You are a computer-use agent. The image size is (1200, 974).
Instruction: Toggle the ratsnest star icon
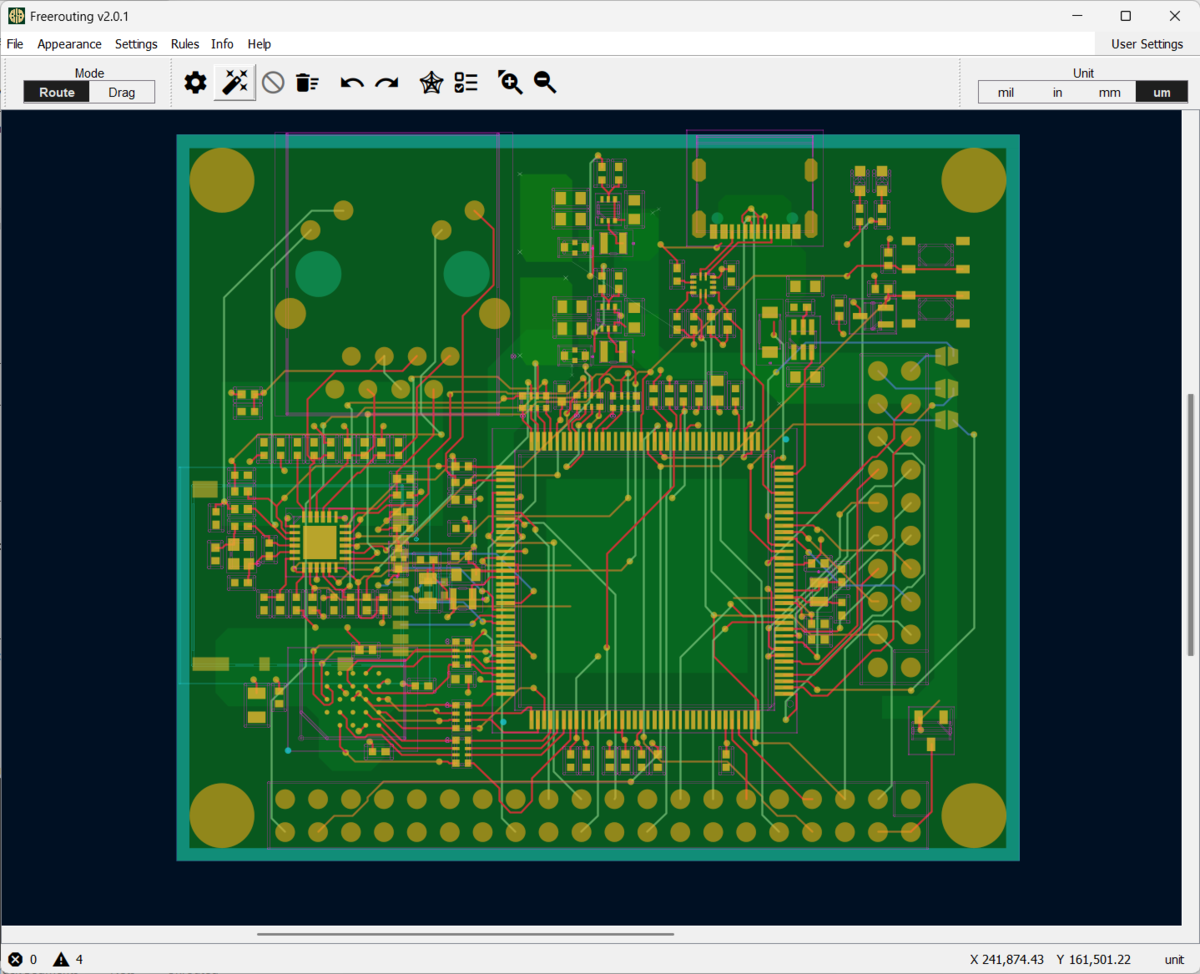coord(430,83)
